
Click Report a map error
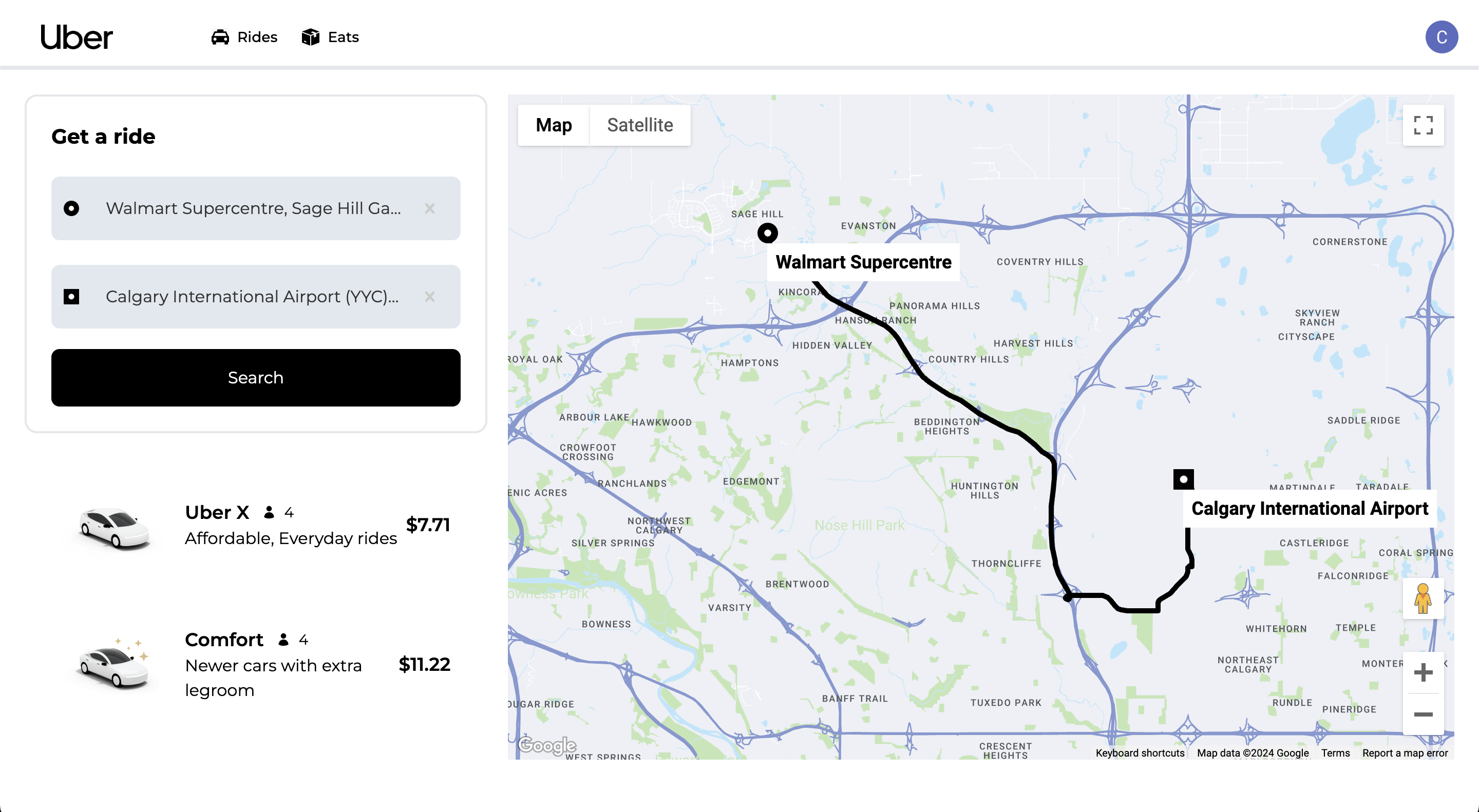click(1405, 752)
